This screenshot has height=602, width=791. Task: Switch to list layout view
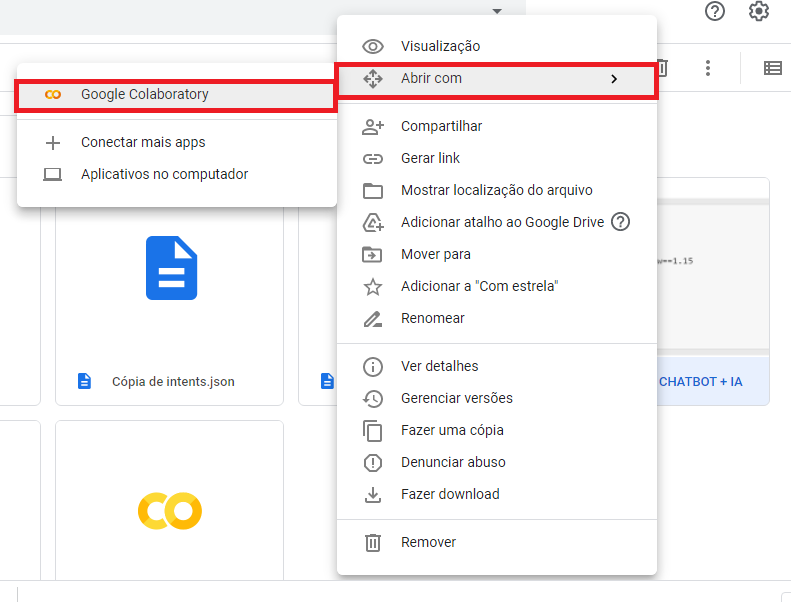[x=773, y=68]
